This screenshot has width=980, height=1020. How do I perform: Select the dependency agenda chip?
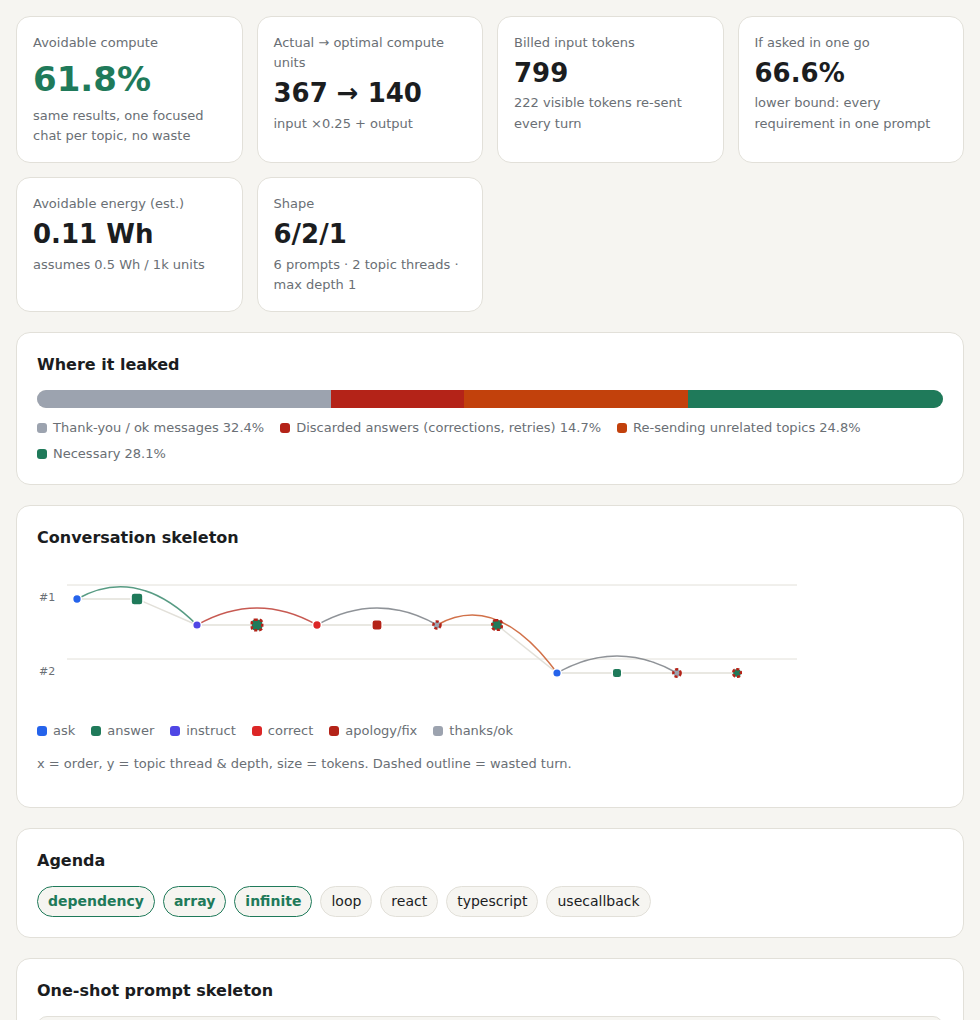96,902
